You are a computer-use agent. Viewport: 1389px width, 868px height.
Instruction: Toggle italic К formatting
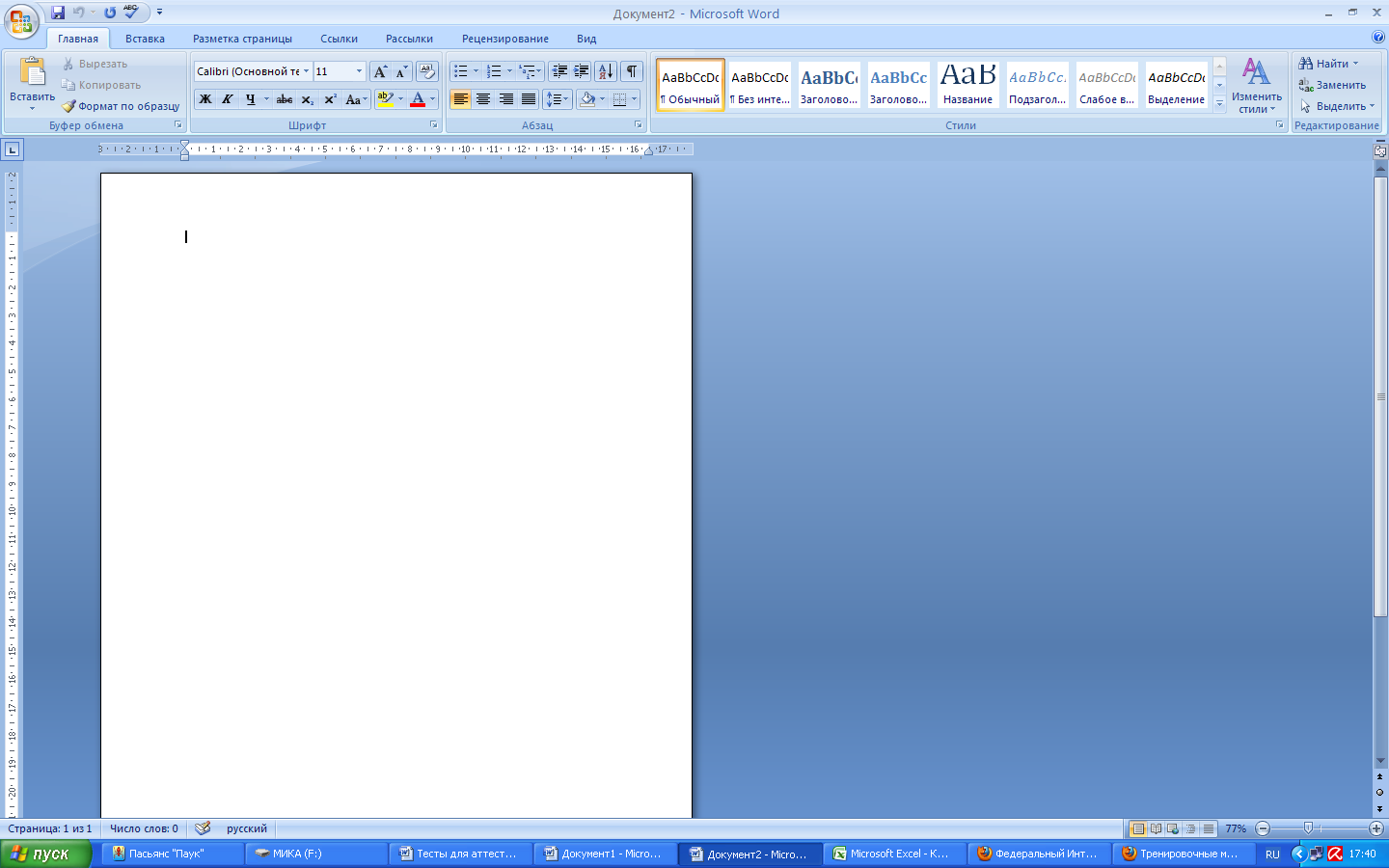(x=228, y=99)
